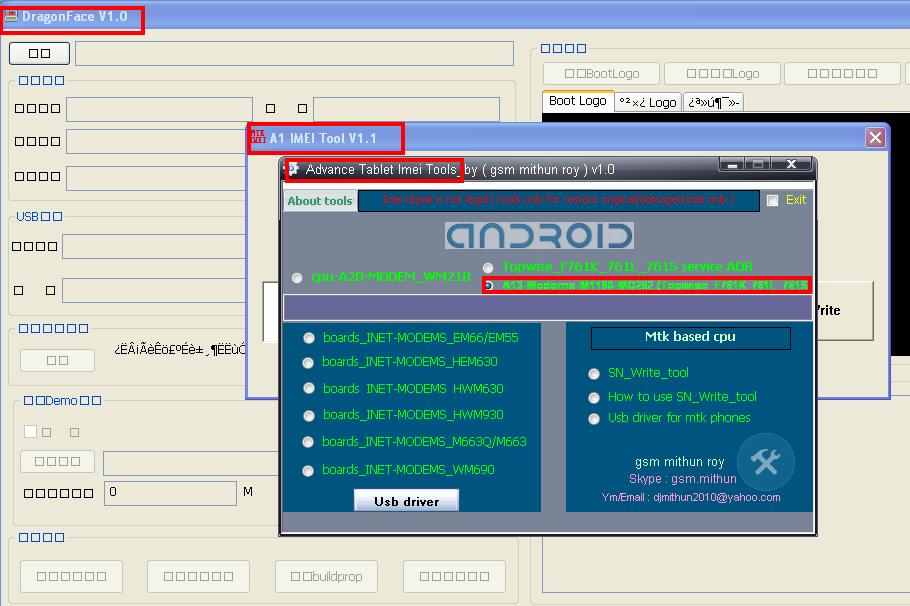
Task: Click the DragonFace V1.0 title bar icon
Action: click(x=10, y=16)
